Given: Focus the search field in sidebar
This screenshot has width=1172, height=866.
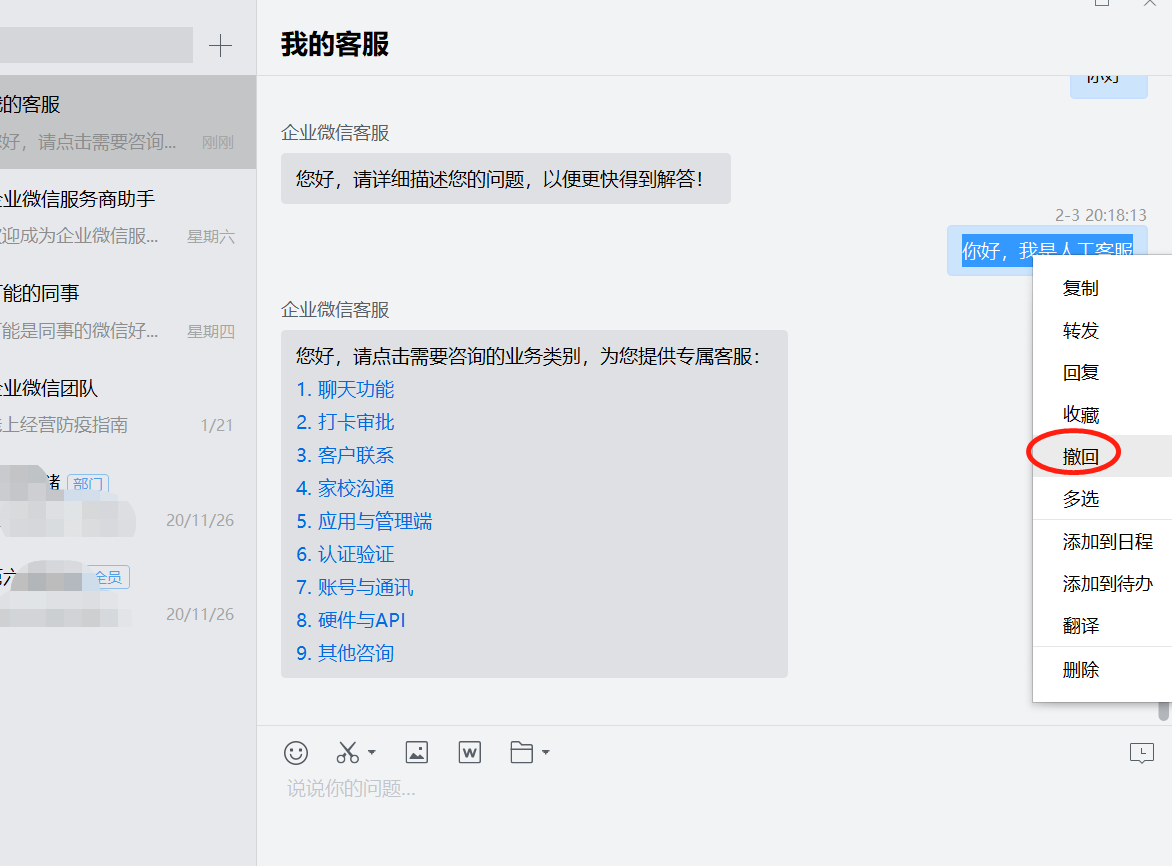Looking at the screenshot, I should 96,45.
